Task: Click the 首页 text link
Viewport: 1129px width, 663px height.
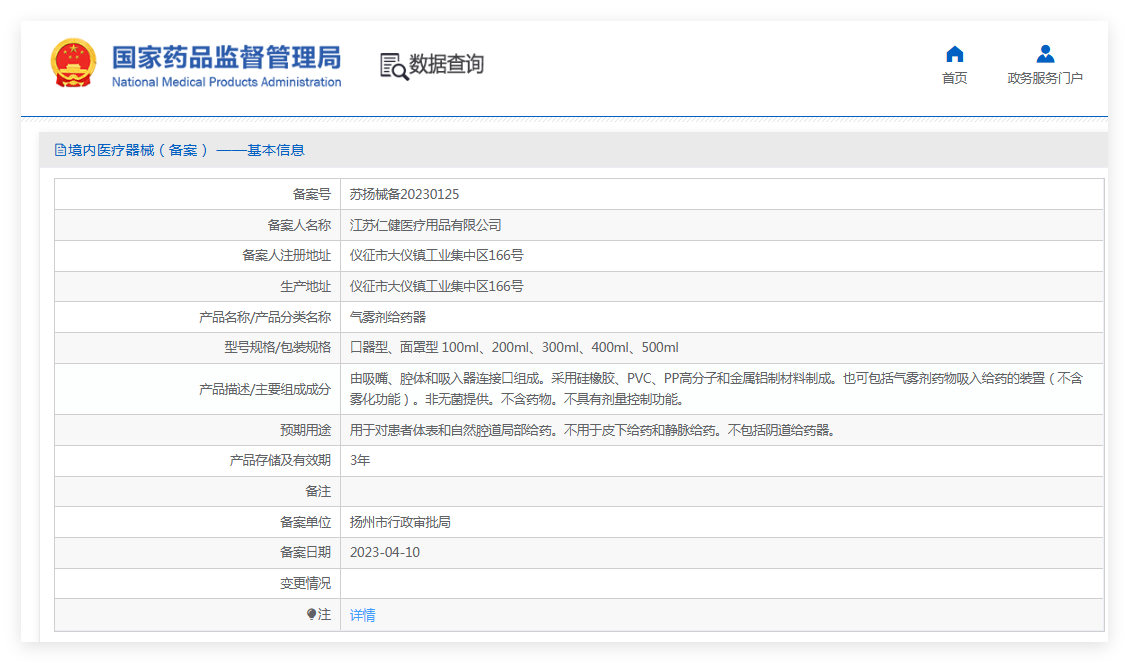Action: click(x=954, y=78)
